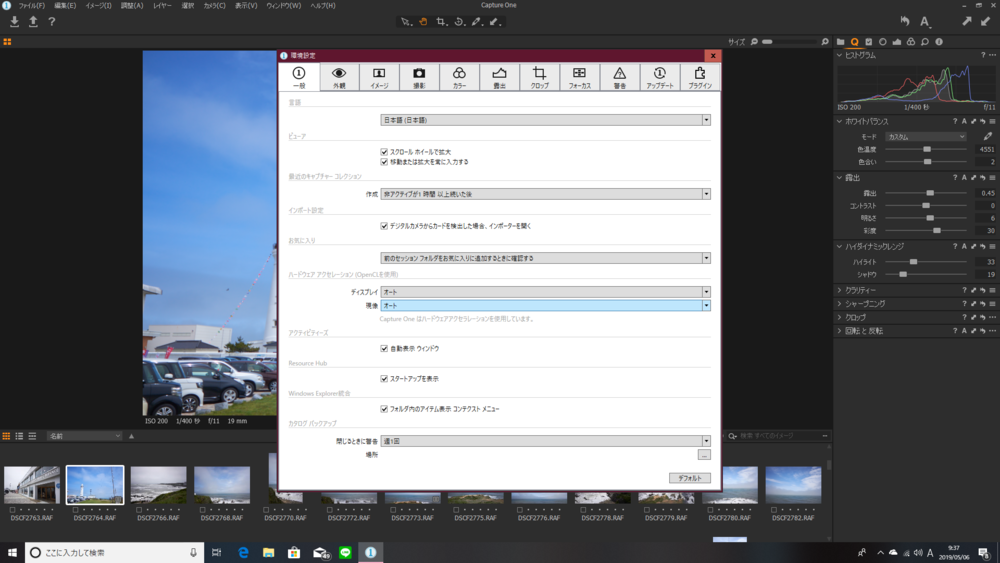Open Capture One in the Windows taskbar
1000x563 pixels.
point(371,552)
